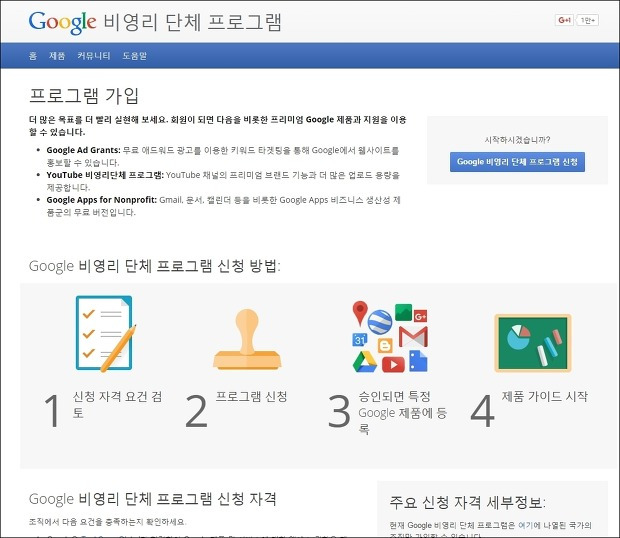Click the Google 비영리 단체 프로그램 신청 button
Screen dimensions: 620x538
point(517,162)
